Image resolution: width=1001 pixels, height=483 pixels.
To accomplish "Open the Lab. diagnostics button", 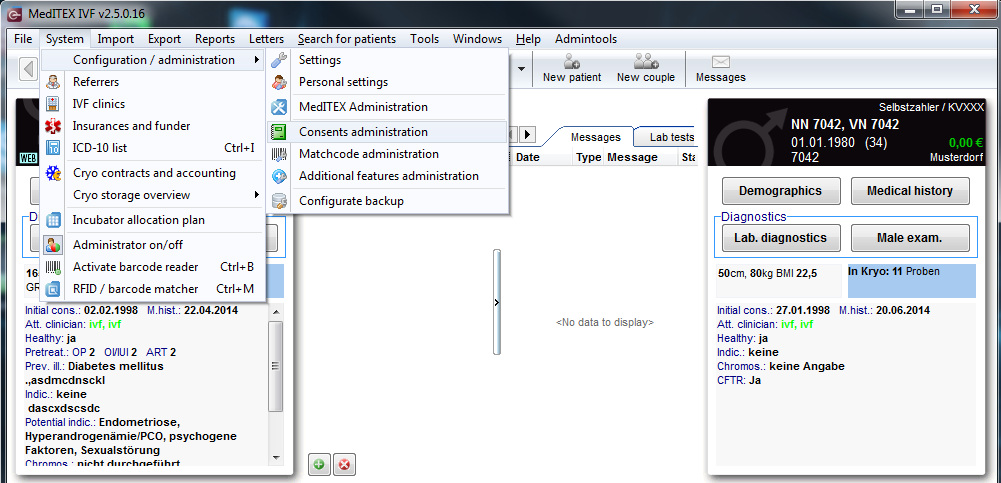I will (780, 238).
